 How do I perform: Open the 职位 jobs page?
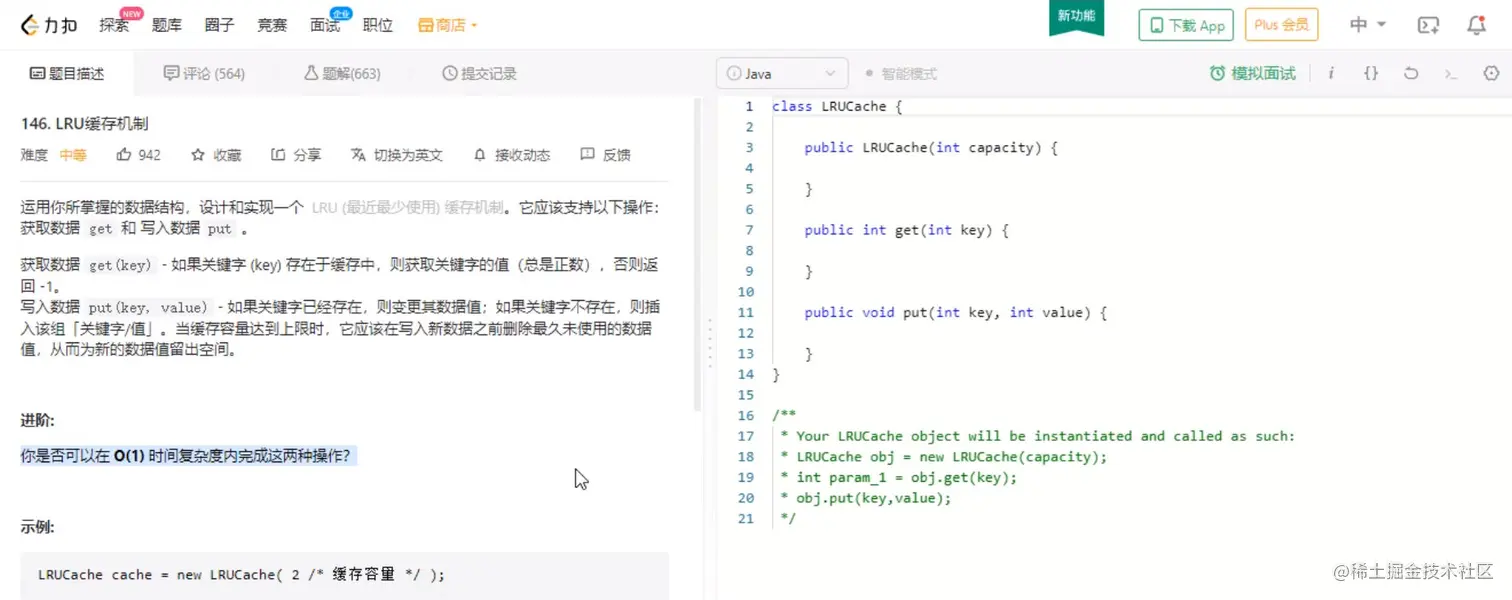click(377, 25)
